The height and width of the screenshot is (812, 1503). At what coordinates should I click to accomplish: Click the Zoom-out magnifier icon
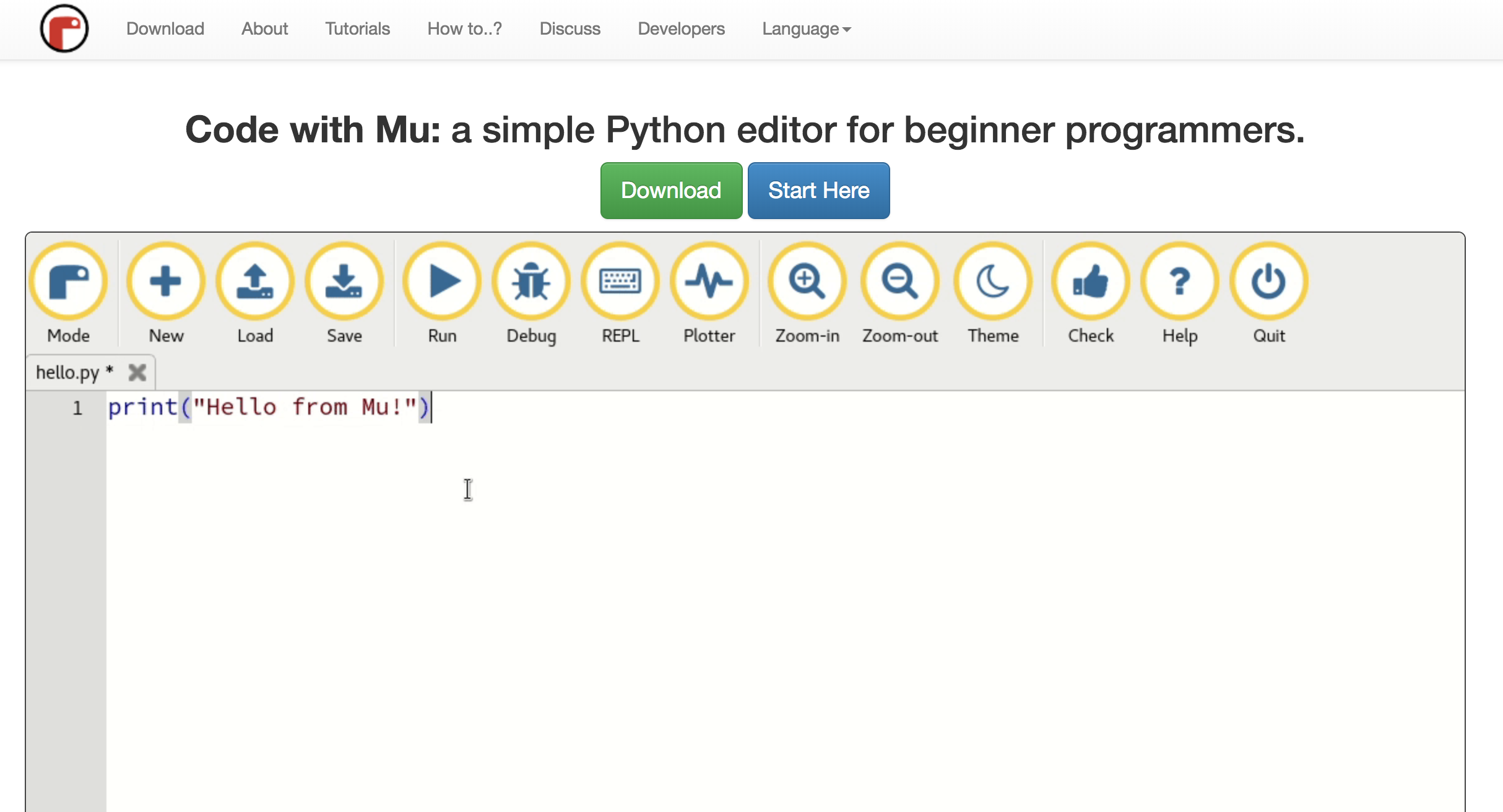tap(900, 282)
